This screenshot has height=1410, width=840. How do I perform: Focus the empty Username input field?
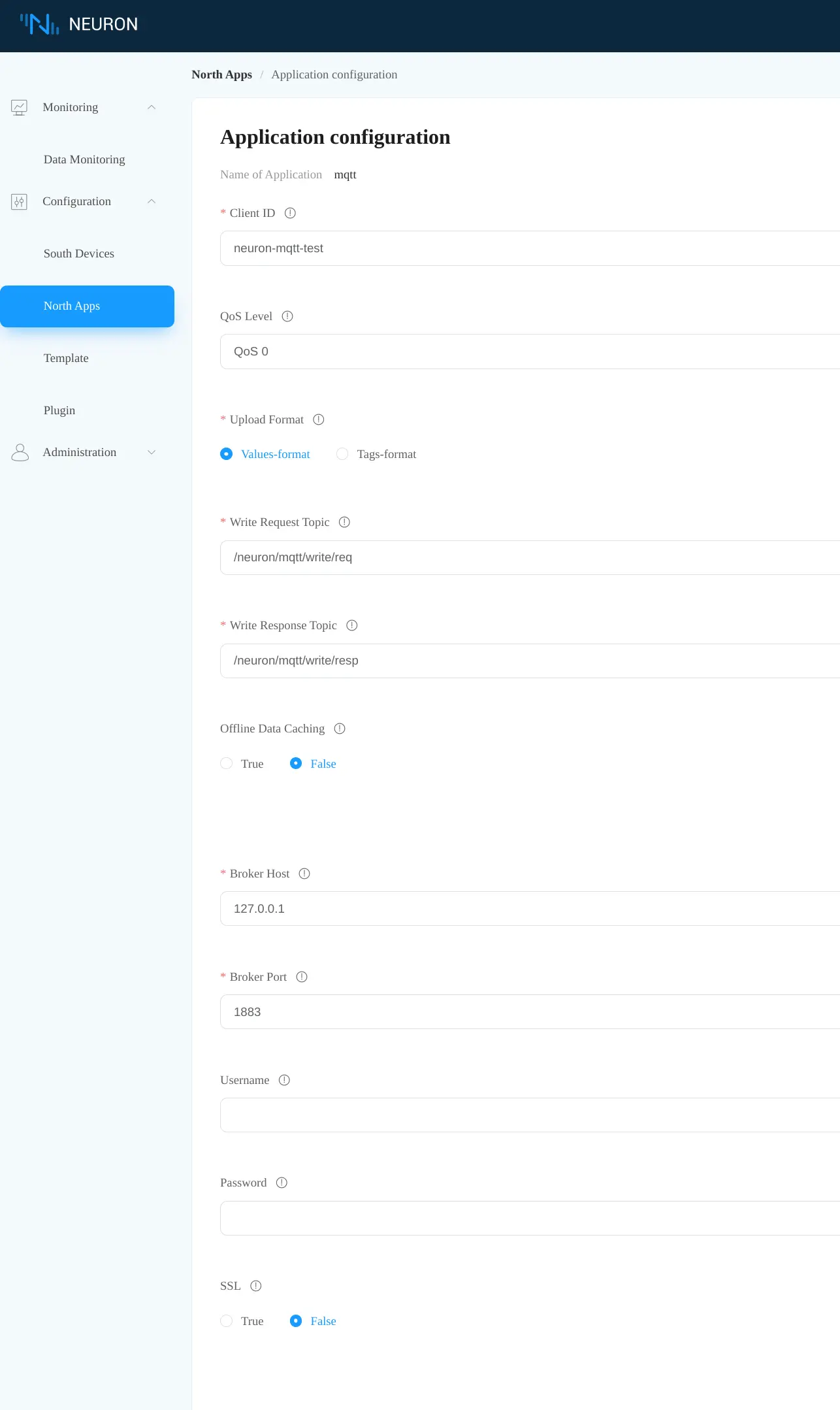[x=530, y=1115]
